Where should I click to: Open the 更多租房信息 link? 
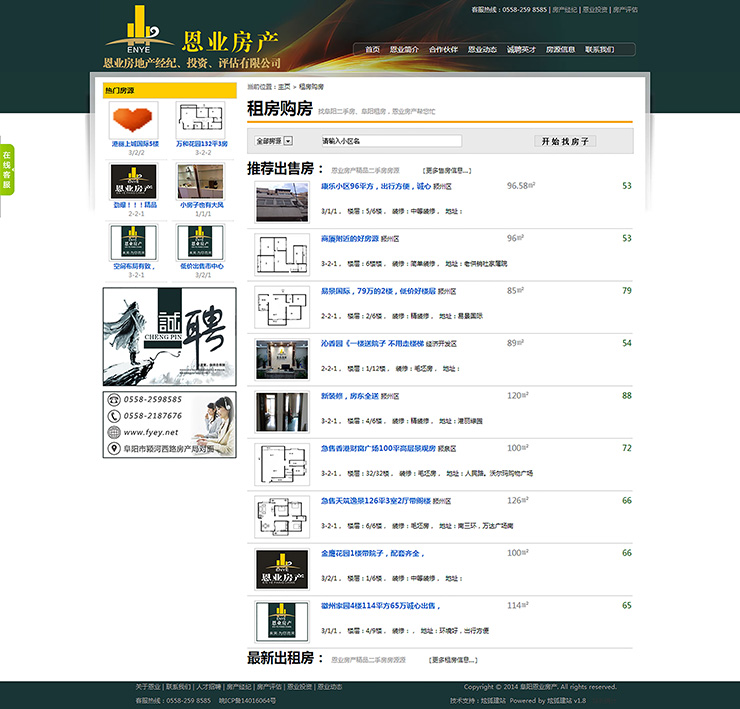tap(453, 660)
